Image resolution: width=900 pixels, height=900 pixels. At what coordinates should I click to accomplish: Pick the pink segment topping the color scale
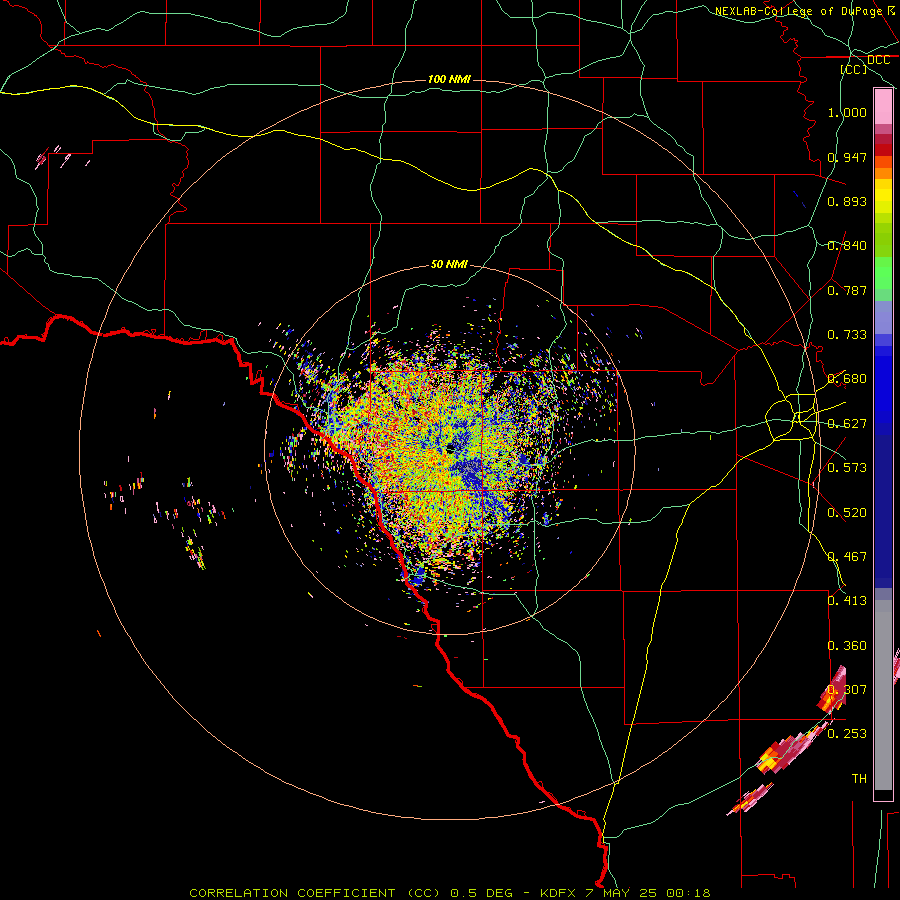pos(883,107)
